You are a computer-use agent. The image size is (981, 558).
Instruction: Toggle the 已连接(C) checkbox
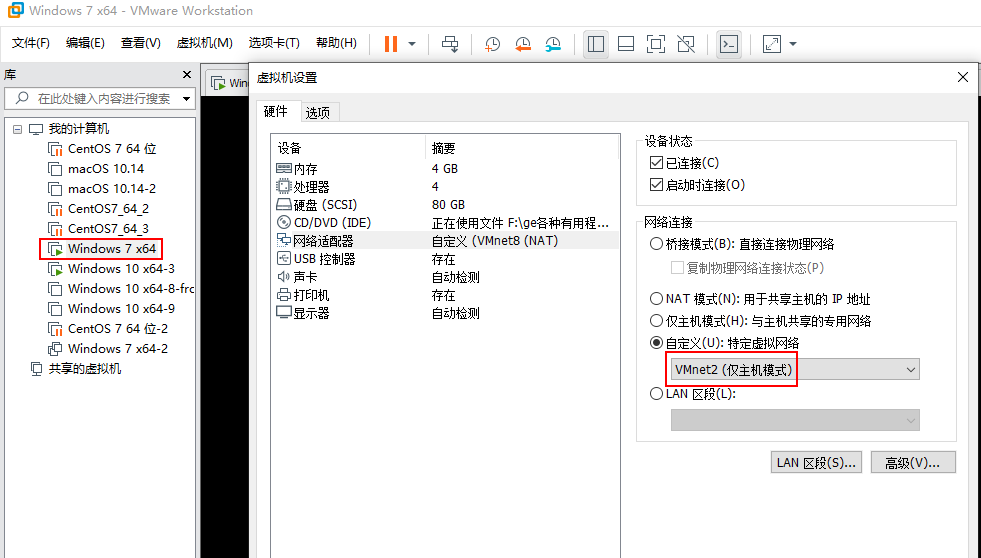[x=656, y=163]
